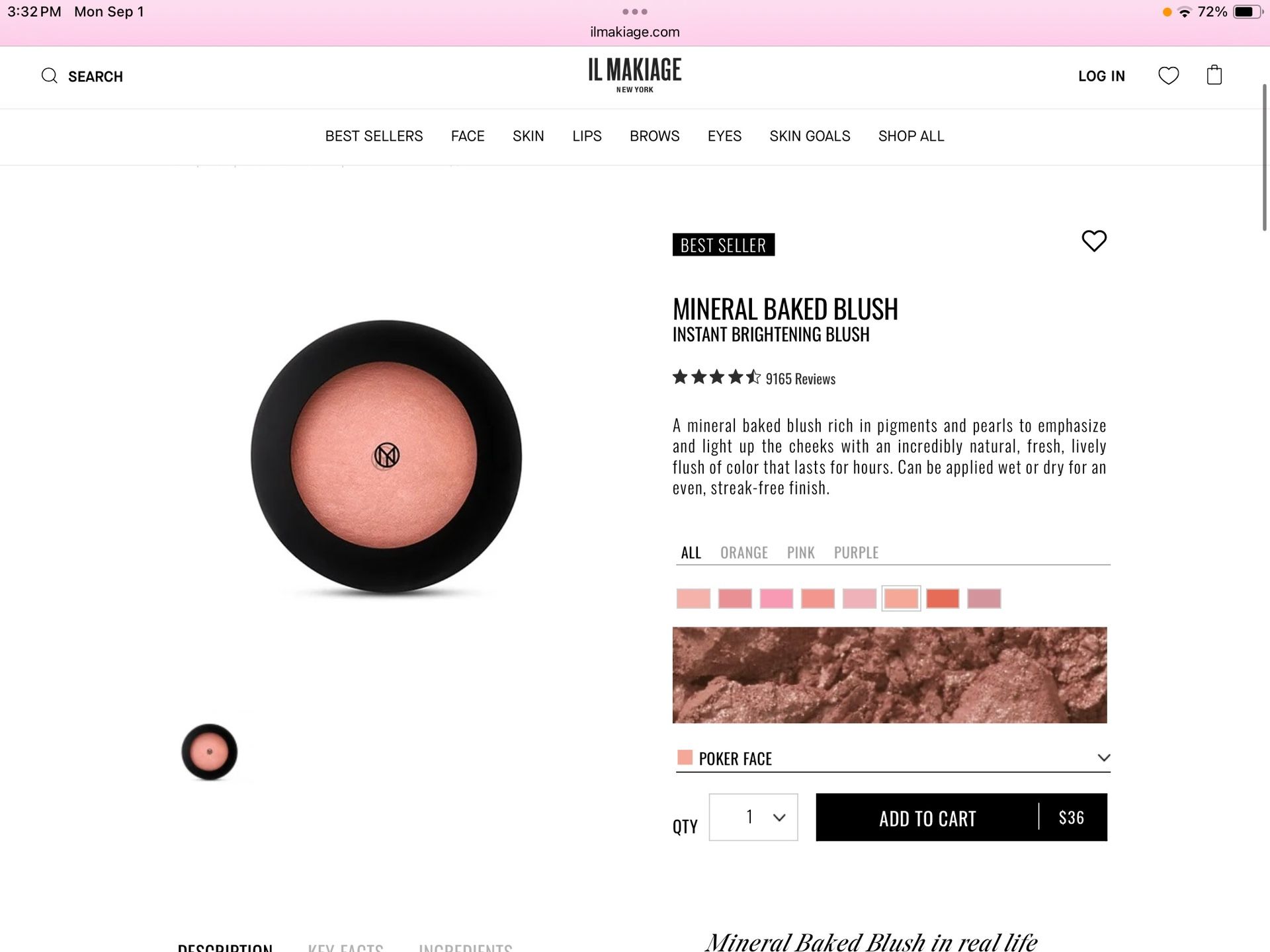Open the shopping bag icon
This screenshot has height=952, width=1270.
1214,75
